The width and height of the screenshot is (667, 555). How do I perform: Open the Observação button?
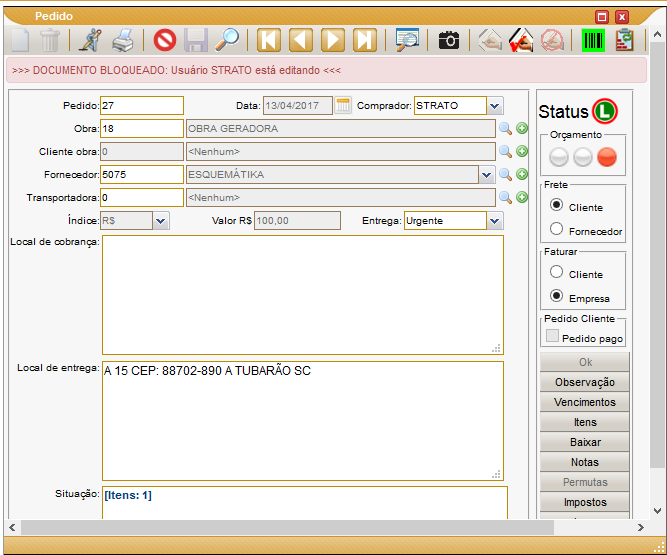(584, 382)
